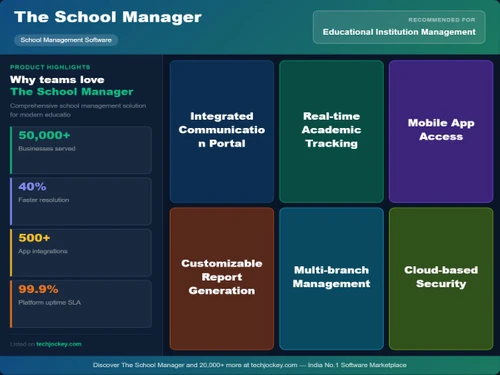
Task: Click the 'Why teams love' heading
Action: (57, 80)
